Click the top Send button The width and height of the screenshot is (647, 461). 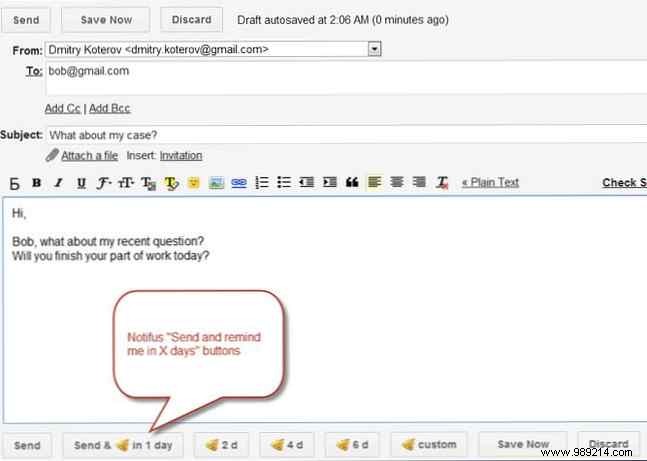(x=26, y=20)
